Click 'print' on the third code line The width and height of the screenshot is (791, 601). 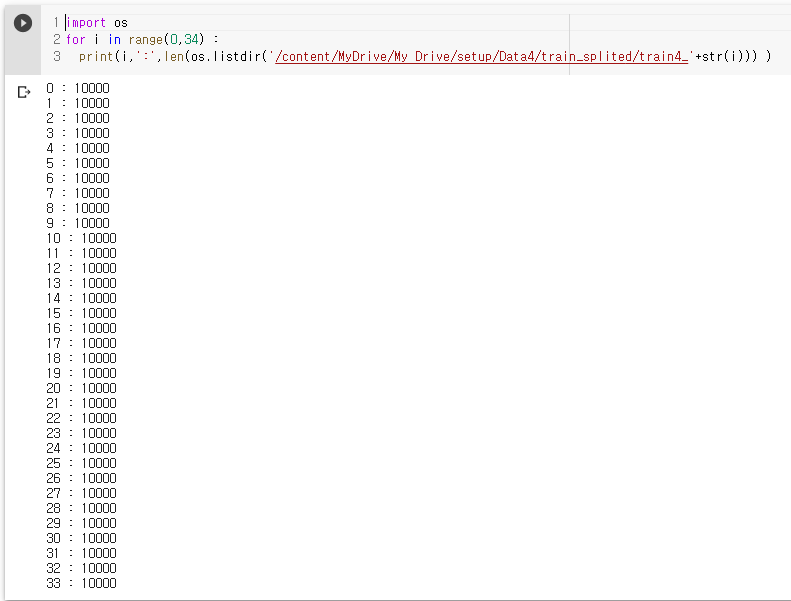[x=96, y=57]
